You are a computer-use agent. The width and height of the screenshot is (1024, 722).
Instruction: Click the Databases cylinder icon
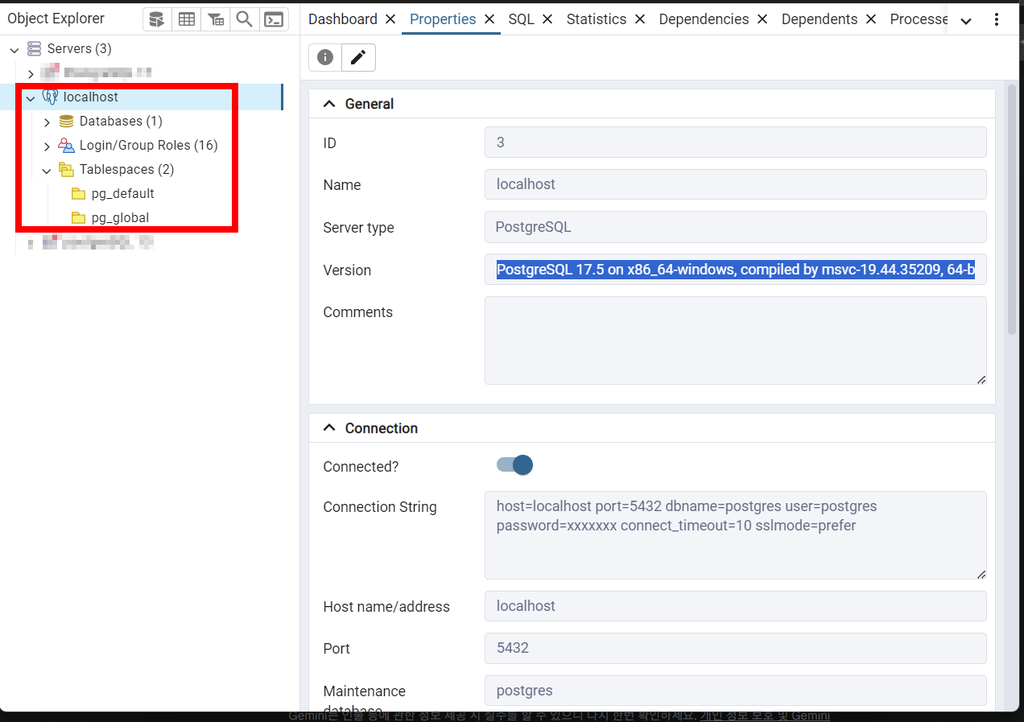[66, 121]
